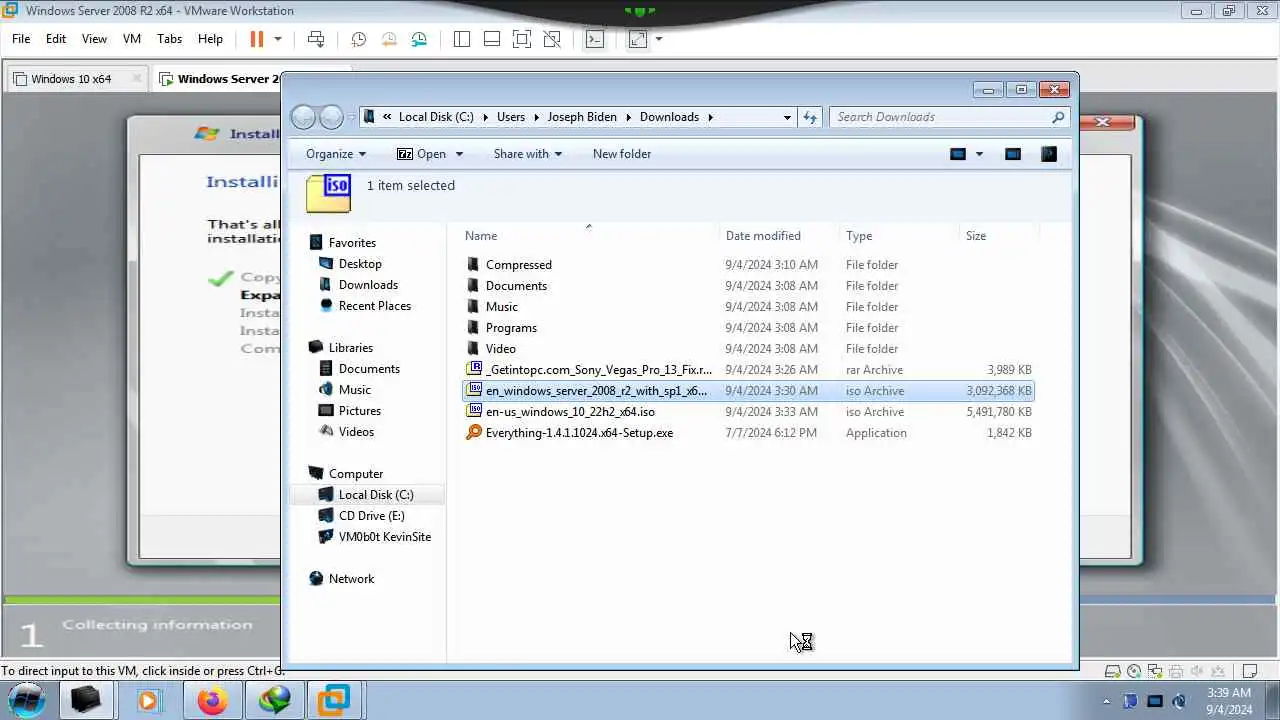Select Recent Places under Favorites
Screen dimensions: 1280x720
374,306
